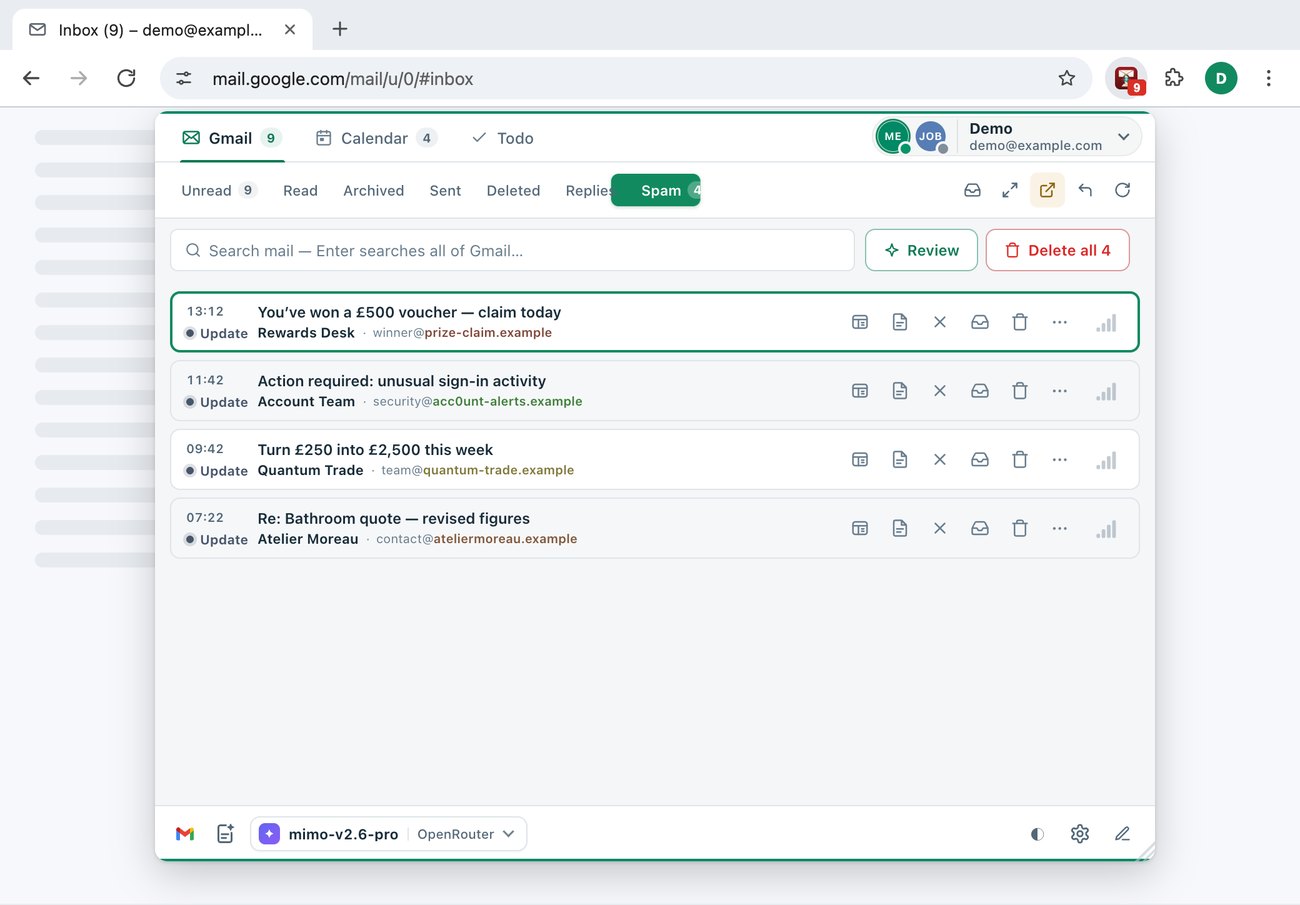
Task: Delete the Bathroom quote email with the trash icon
Action: tap(1020, 529)
